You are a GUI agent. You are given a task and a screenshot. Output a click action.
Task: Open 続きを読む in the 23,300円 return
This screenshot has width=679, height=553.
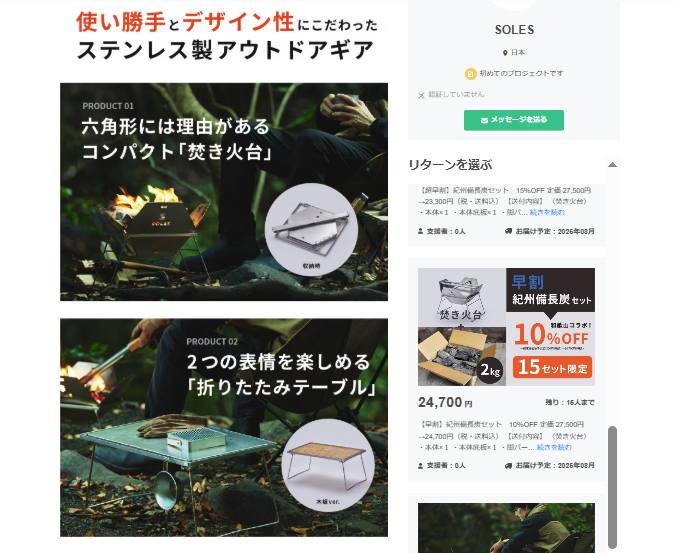pyautogui.click(x=547, y=212)
